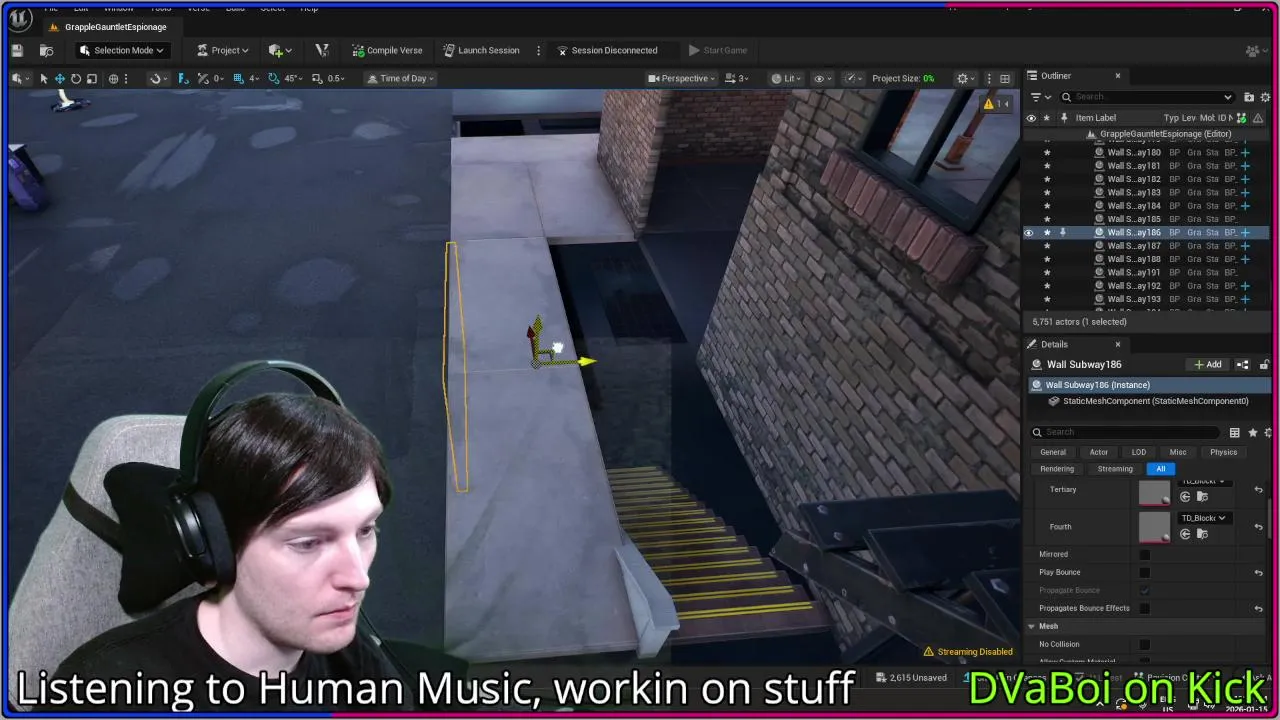This screenshot has width=1280, height=720.
Task: Toggle the Details panel lock icon
Action: pos(1264,365)
